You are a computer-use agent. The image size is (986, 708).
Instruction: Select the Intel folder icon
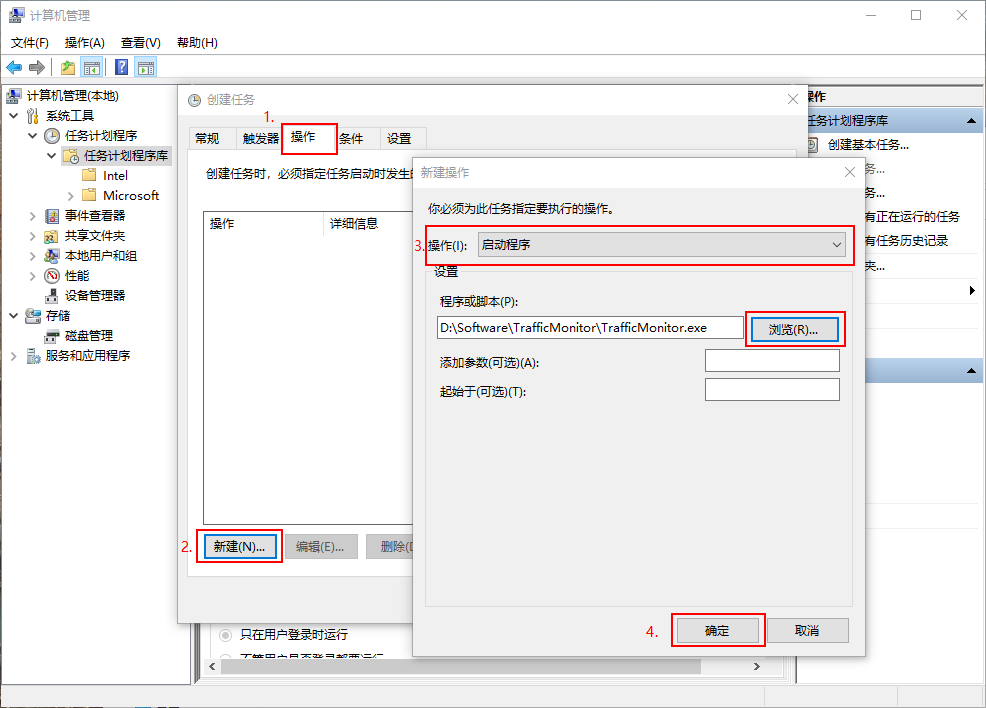[89, 175]
